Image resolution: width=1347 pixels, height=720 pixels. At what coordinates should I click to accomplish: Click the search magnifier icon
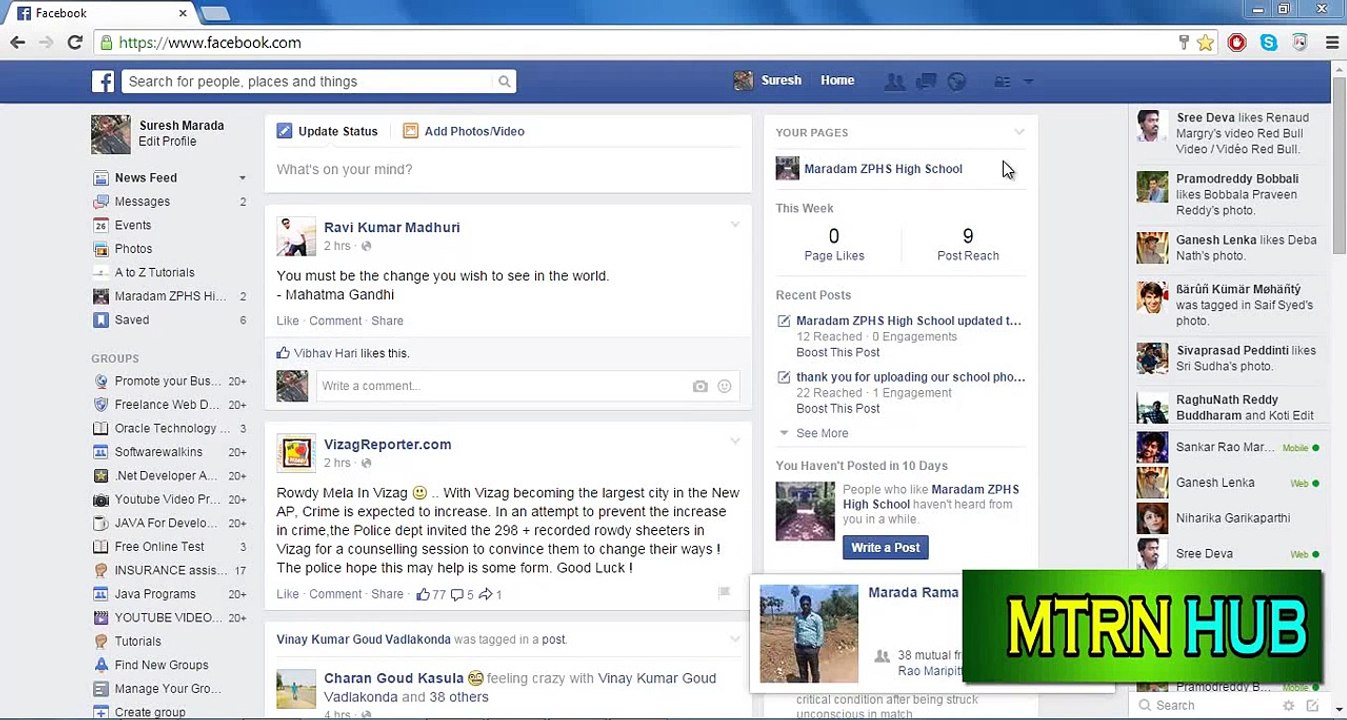tap(505, 82)
